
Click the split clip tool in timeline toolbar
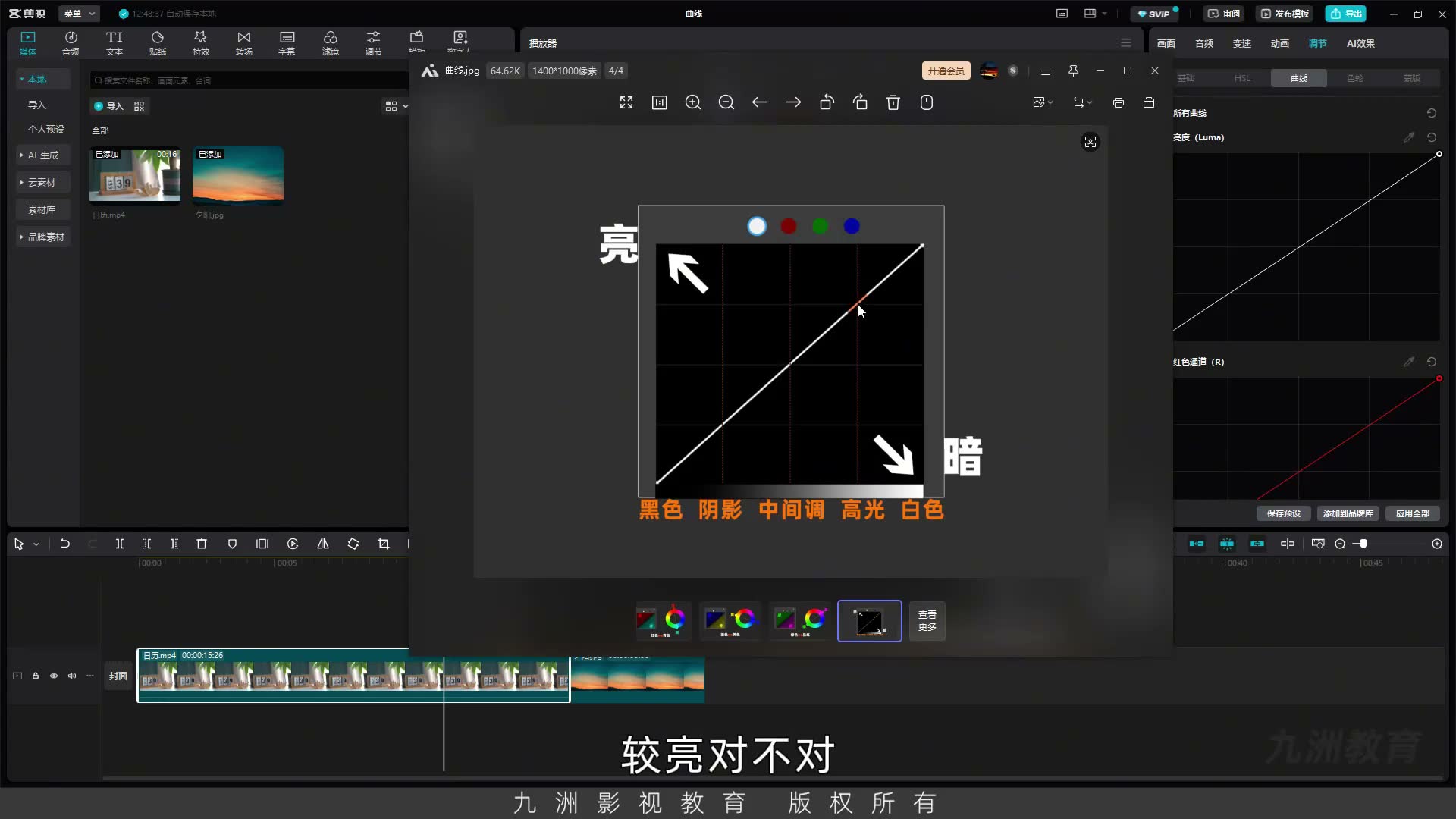(x=120, y=544)
